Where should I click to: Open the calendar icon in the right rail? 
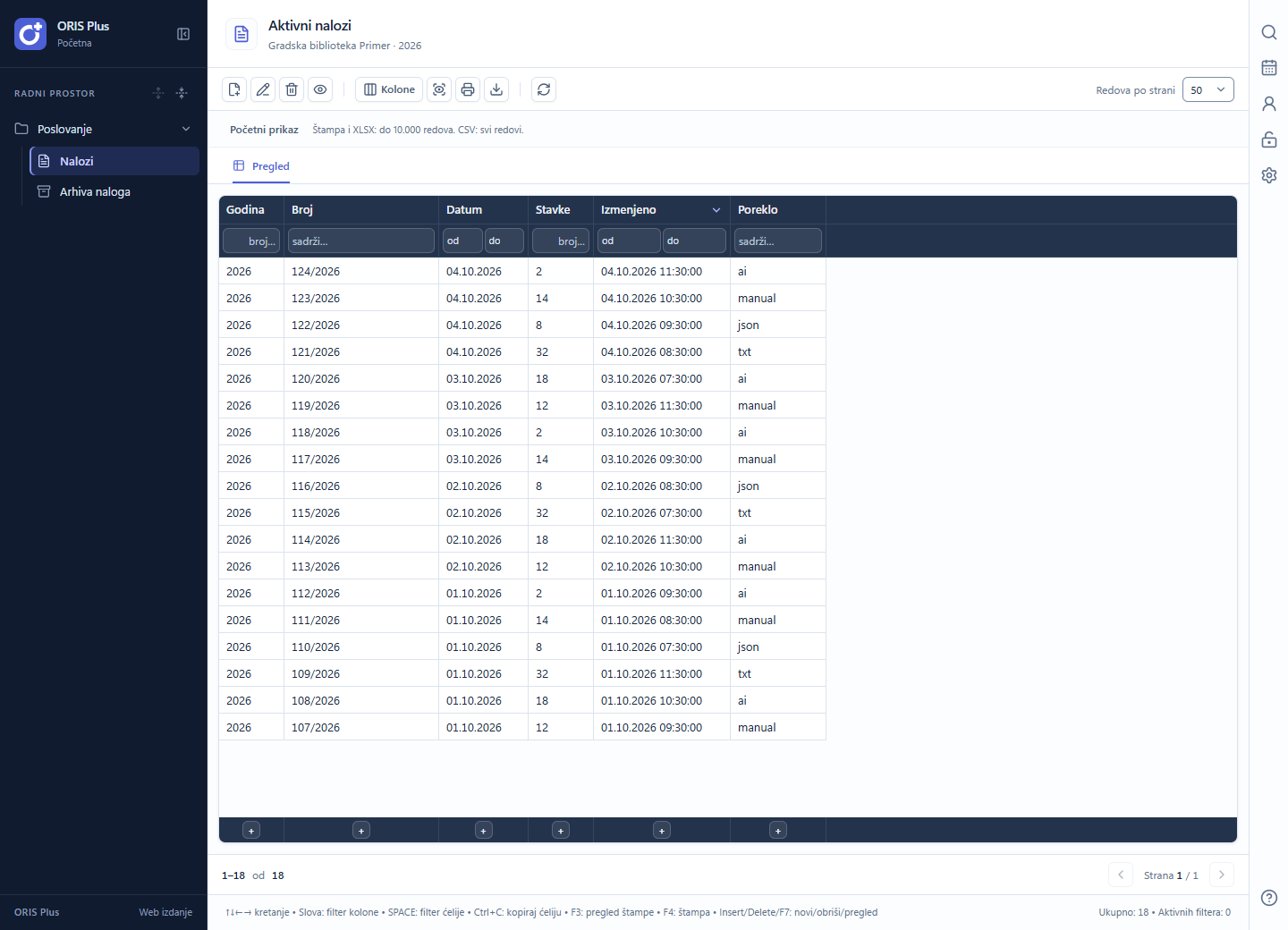pyautogui.click(x=1269, y=68)
